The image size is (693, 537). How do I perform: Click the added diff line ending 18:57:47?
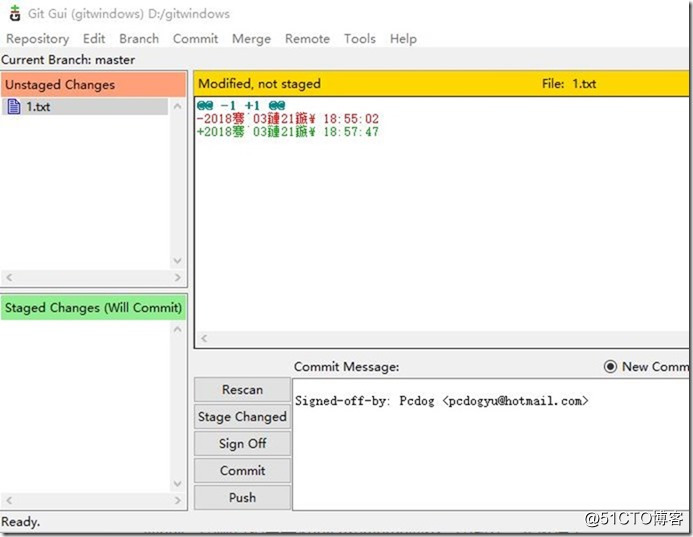[288, 131]
